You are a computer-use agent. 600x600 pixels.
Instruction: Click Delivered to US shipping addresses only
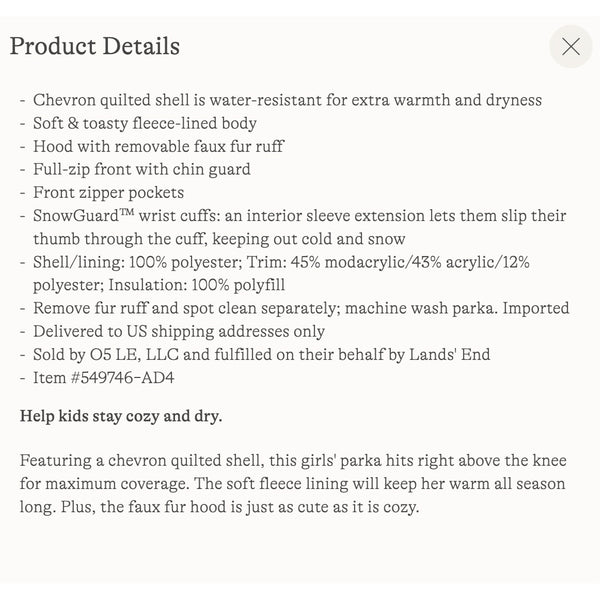[179, 331]
